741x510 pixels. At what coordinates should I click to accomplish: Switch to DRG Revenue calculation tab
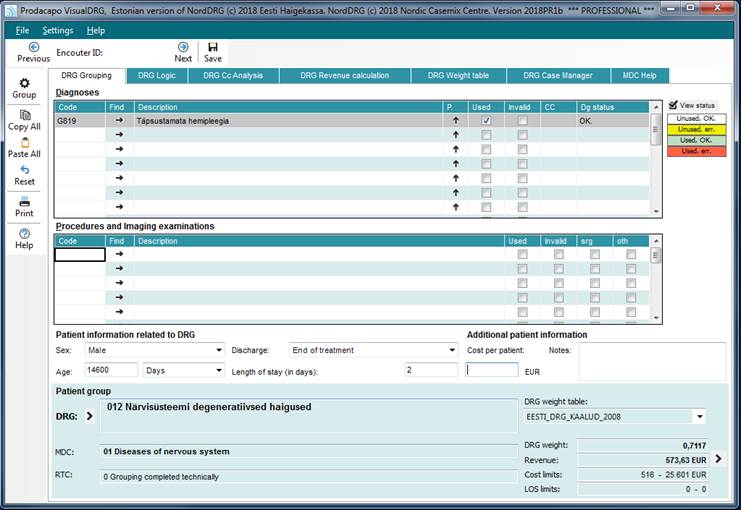pyautogui.click(x=343, y=76)
